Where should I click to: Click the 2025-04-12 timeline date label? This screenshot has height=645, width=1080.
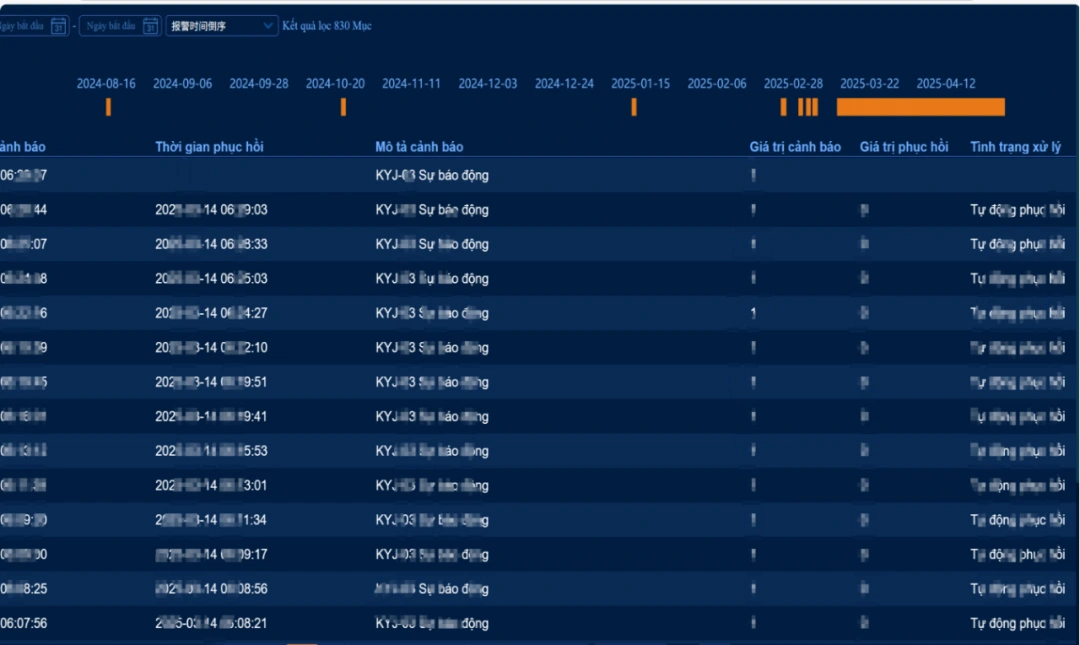pyautogui.click(x=946, y=83)
